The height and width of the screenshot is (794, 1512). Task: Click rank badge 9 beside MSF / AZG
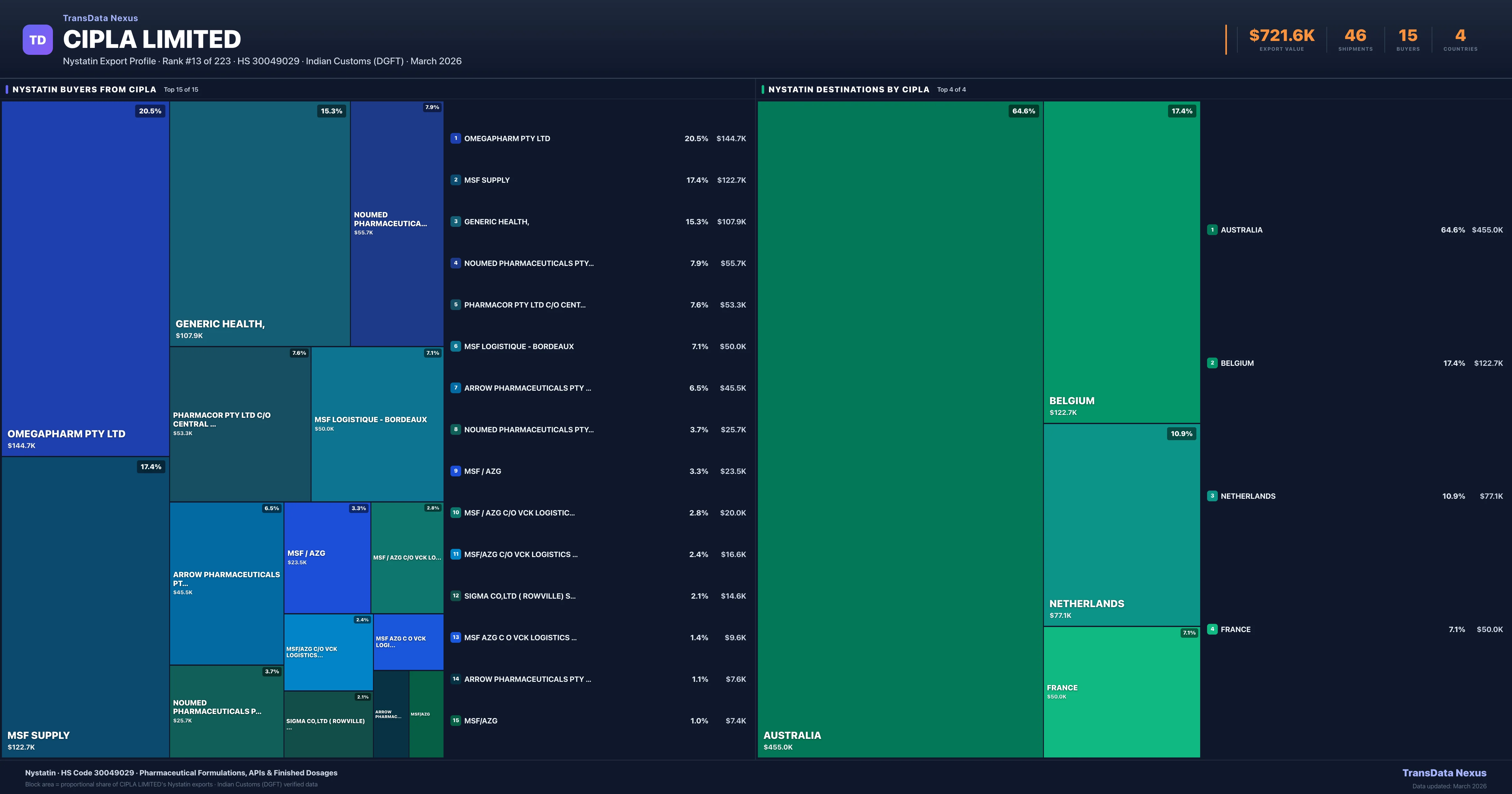(x=455, y=471)
